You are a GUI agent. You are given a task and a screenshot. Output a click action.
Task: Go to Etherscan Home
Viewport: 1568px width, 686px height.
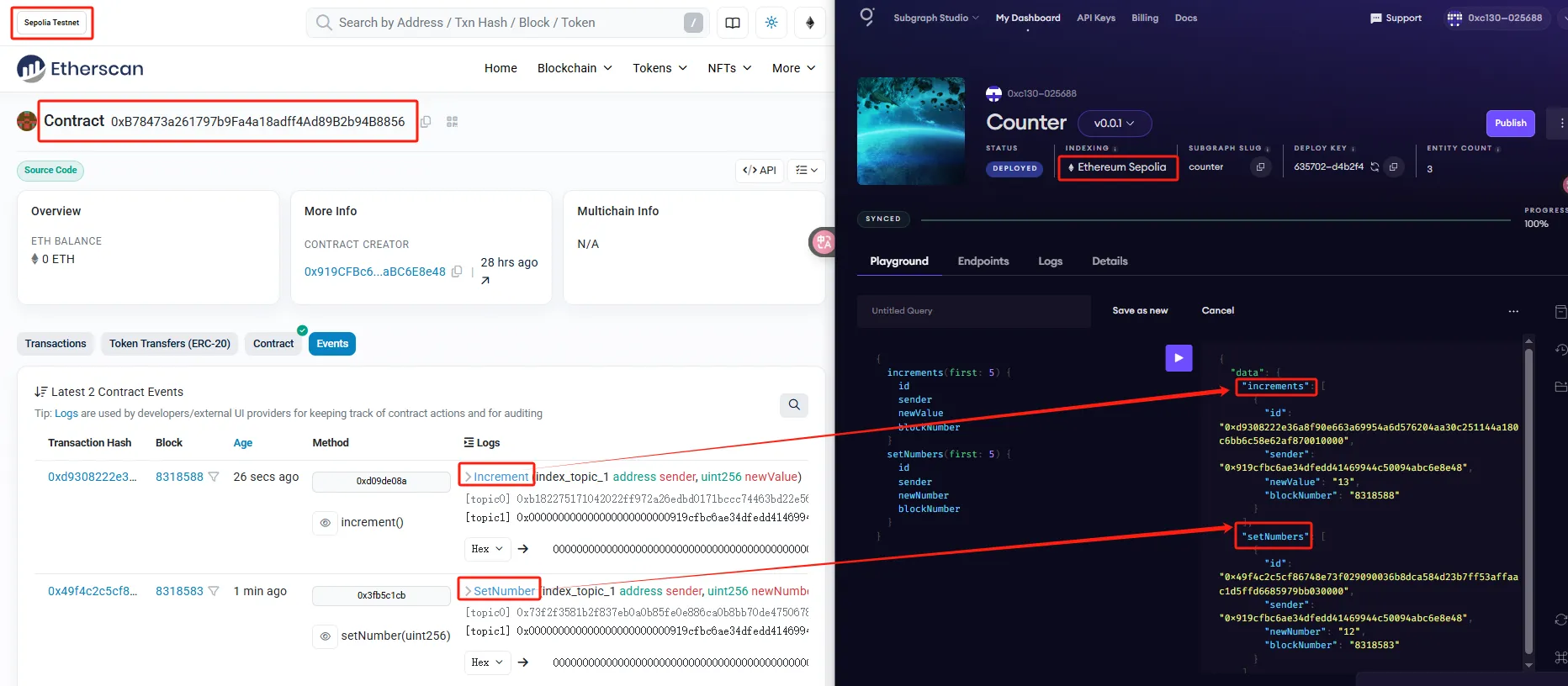(501, 68)
